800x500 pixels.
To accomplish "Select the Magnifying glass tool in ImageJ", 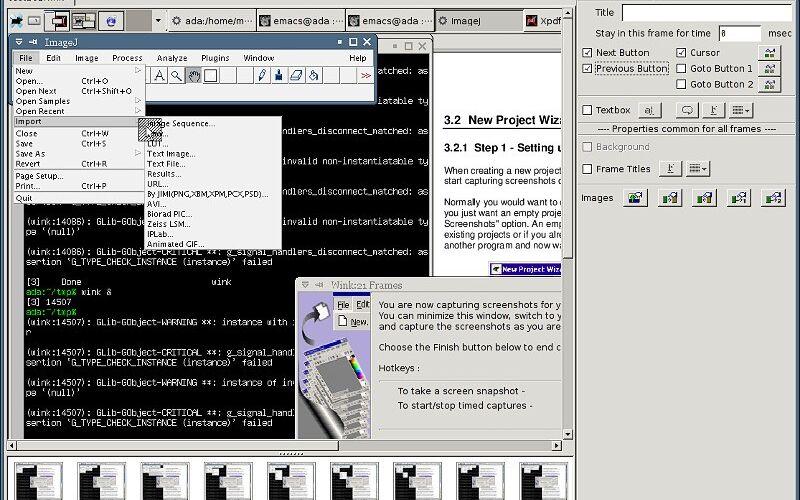I will 177,76.
